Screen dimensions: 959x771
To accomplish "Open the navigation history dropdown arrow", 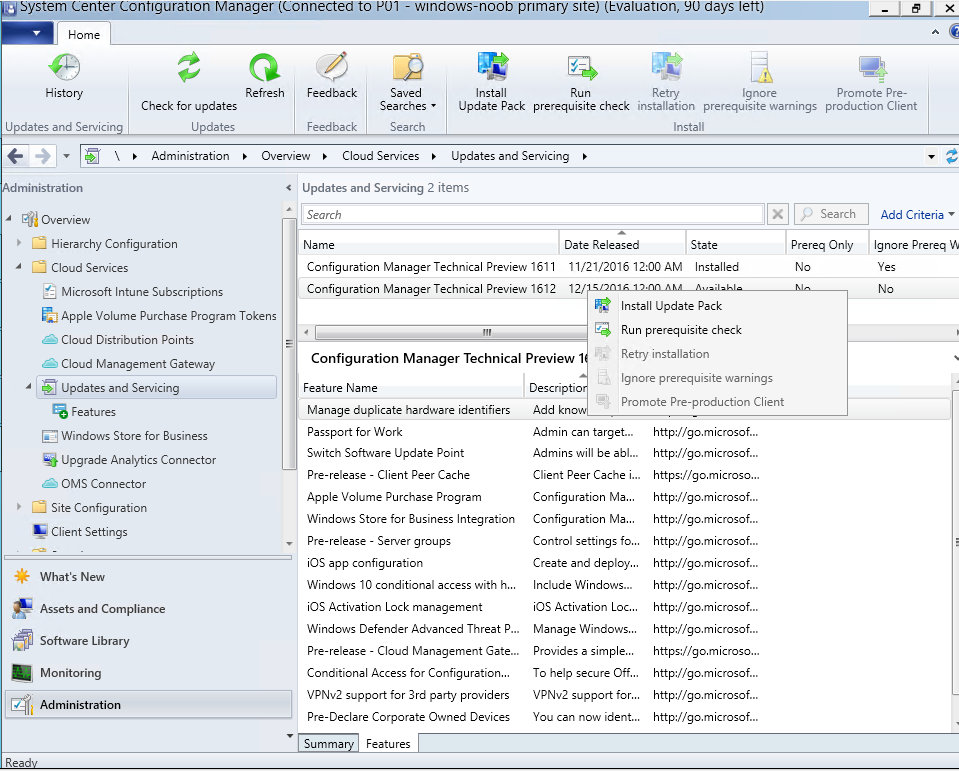I will [x=66, y=156].
